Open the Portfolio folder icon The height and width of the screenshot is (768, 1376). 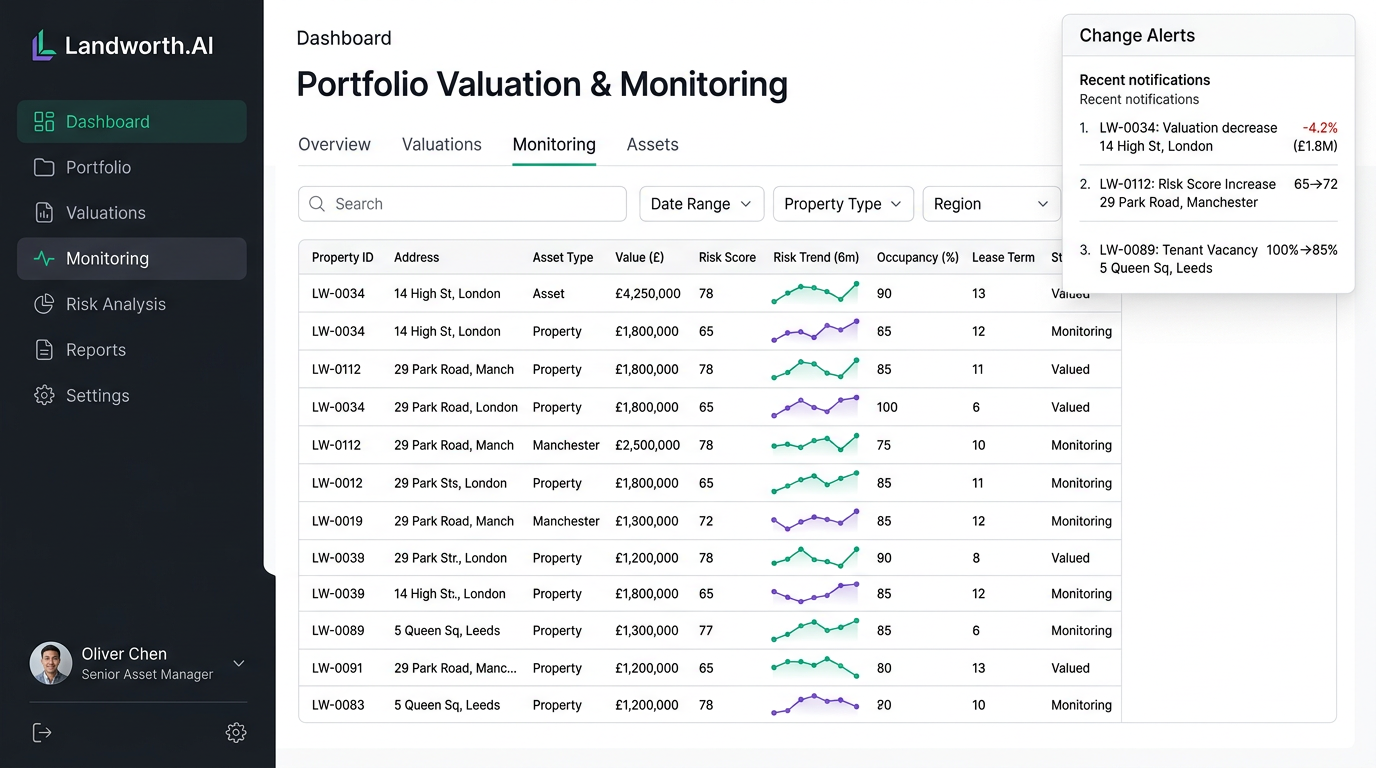[44, 167]
